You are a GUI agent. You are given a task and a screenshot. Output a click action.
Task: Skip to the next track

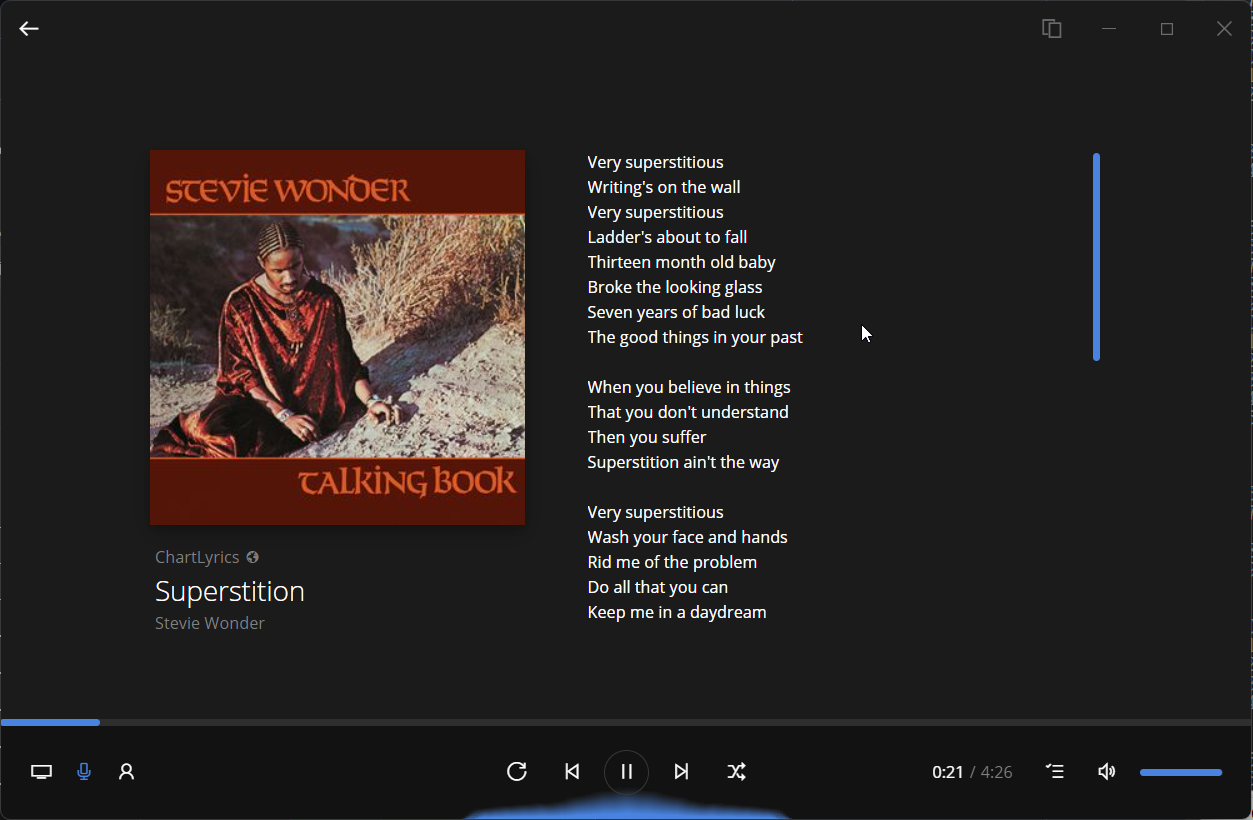click(681, 771)
